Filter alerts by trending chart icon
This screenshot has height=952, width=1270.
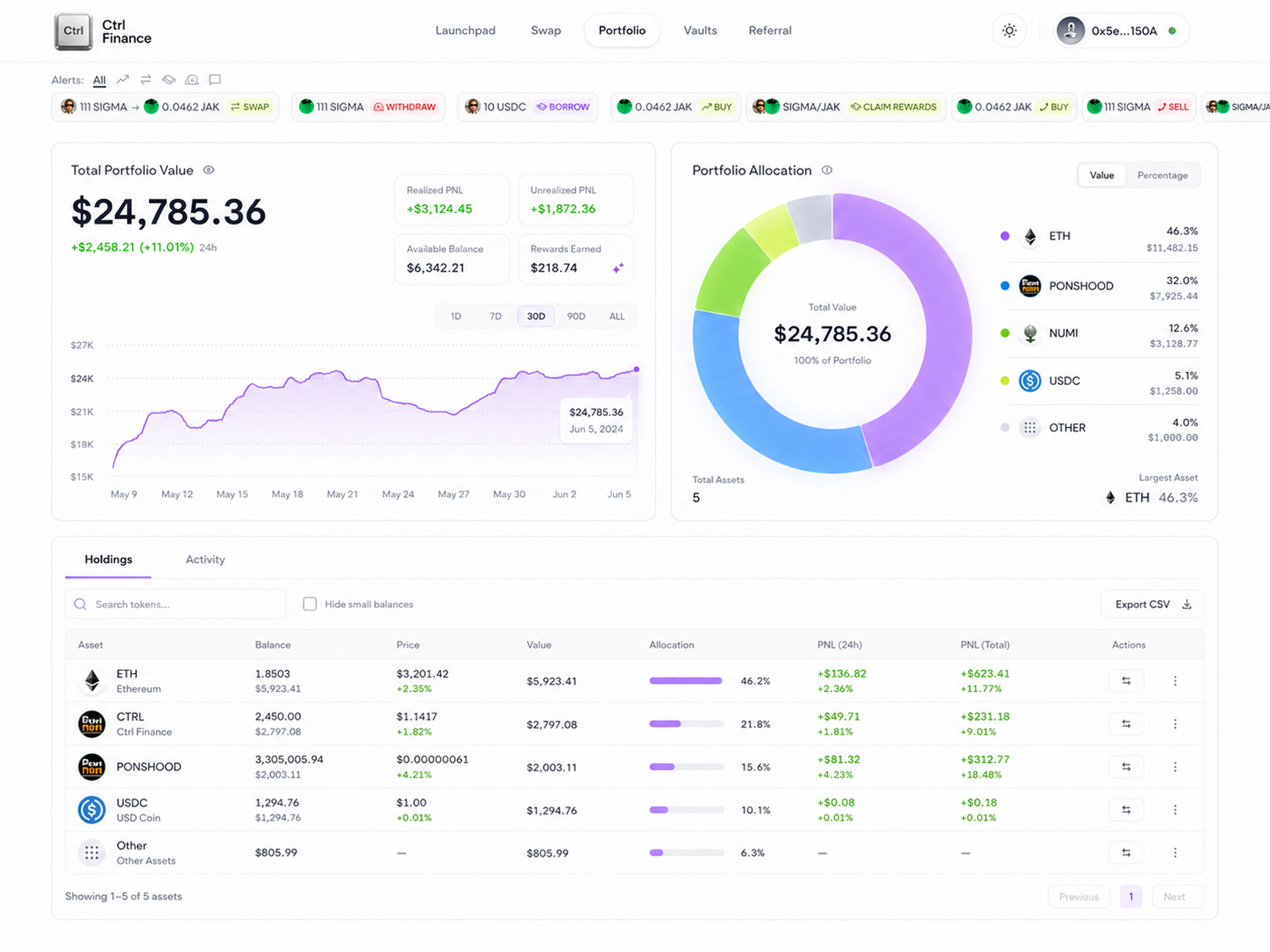pos(123,80)
